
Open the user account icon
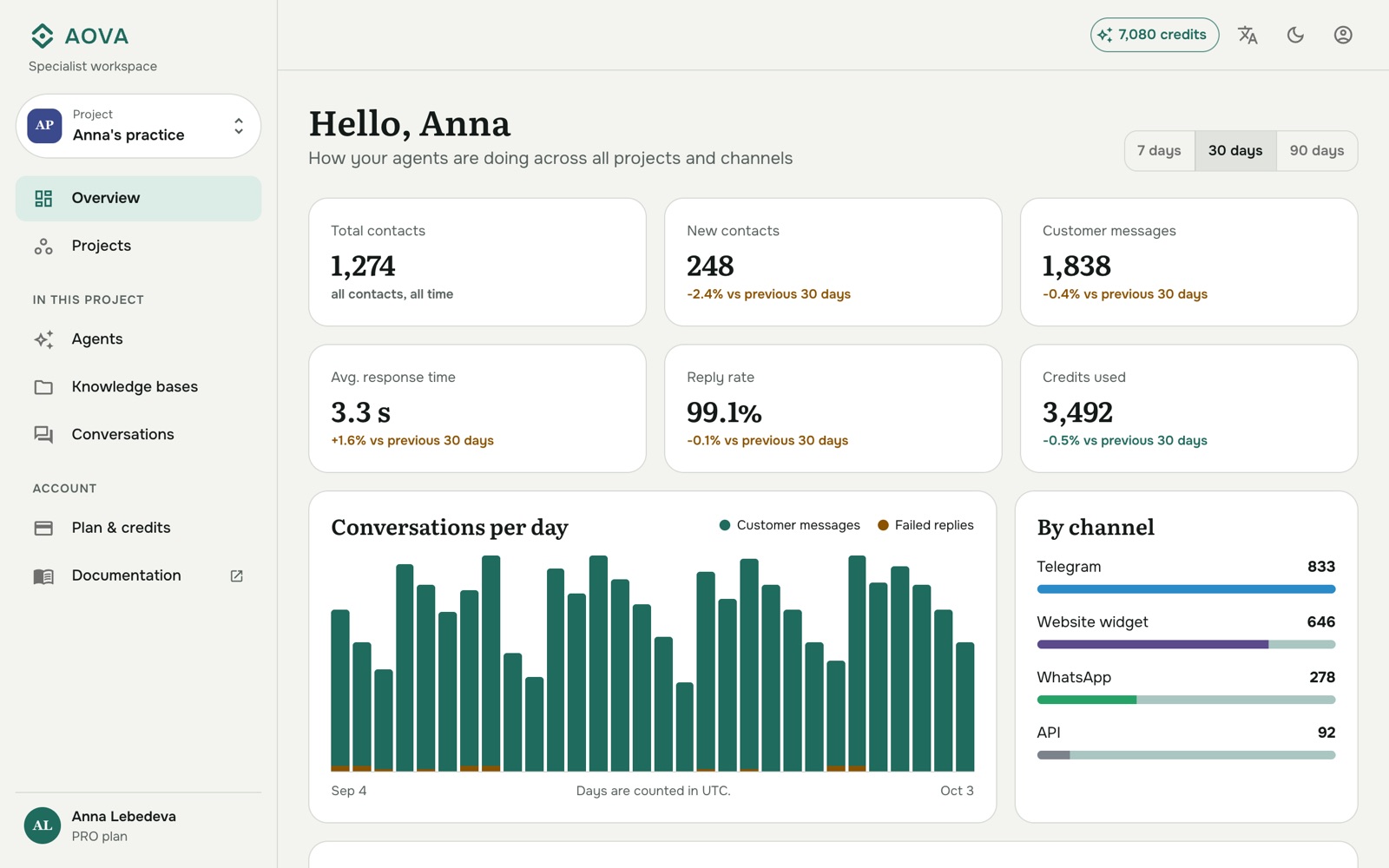(1343, 35)
